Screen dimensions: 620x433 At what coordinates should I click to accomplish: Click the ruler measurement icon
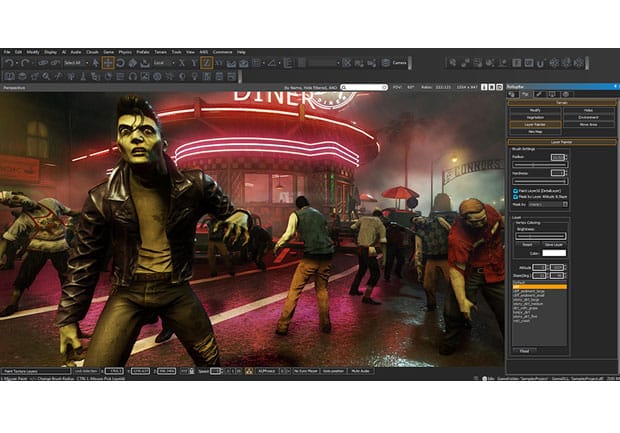click(288, 63)
